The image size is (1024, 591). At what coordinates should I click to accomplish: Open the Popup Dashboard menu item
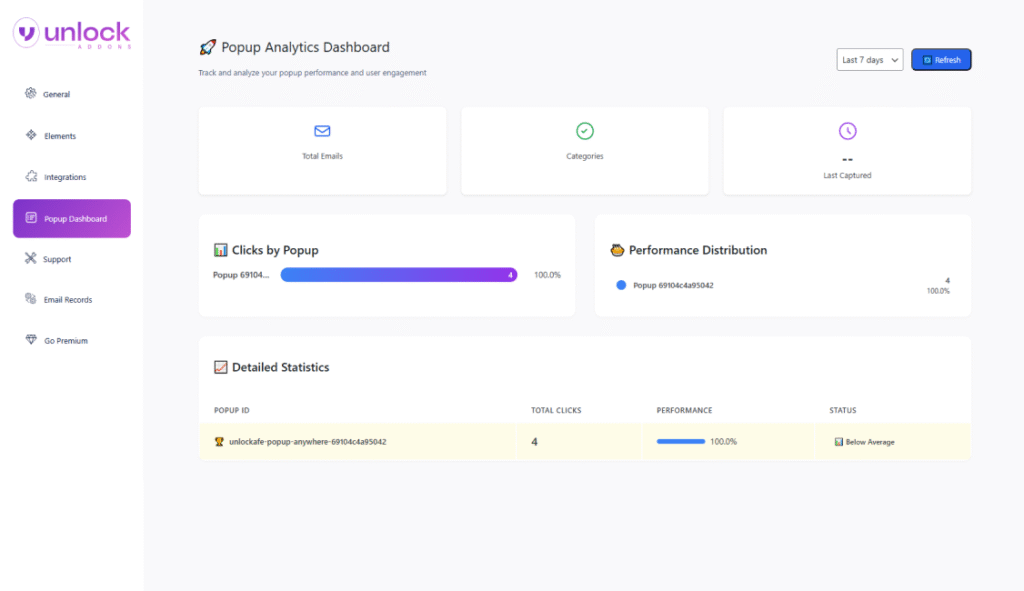tap(72, 218)
